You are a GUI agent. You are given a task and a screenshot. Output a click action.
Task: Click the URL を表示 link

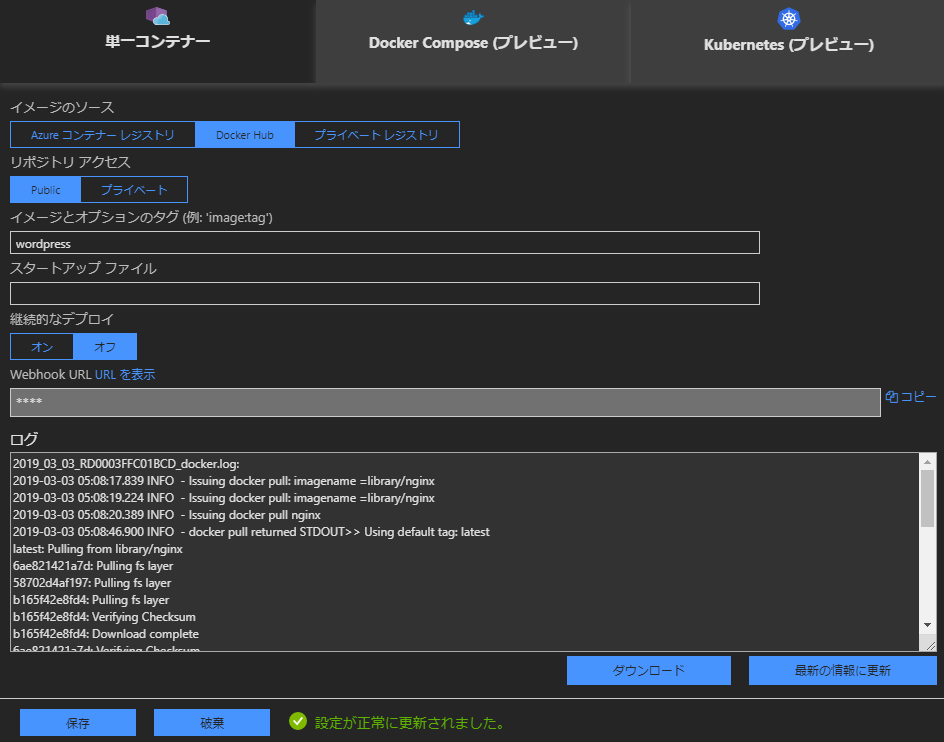tap(125, 375)
